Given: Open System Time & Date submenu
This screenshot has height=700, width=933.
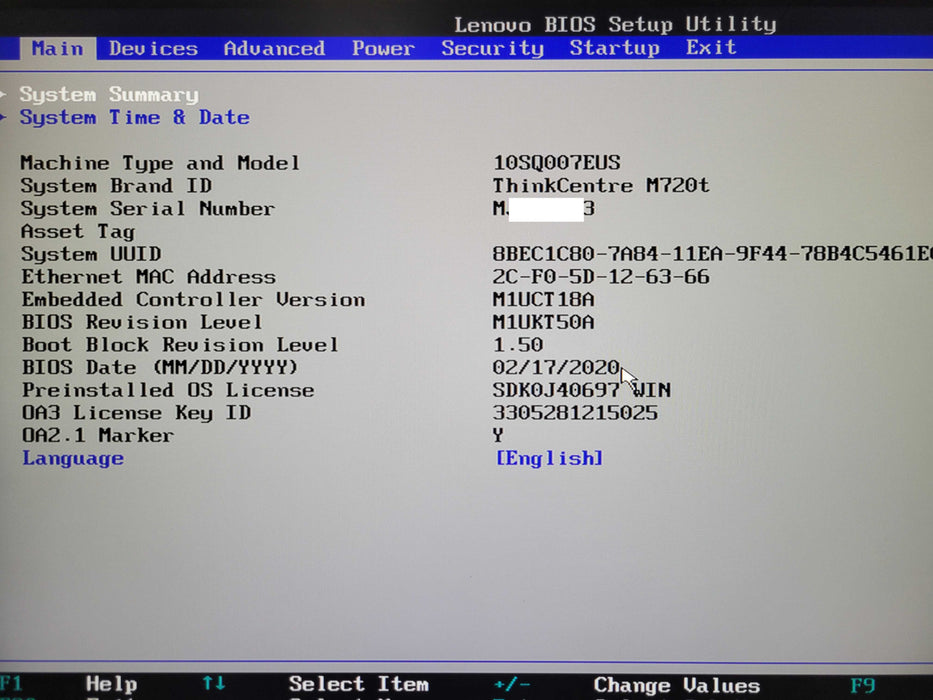Looking at the screenshot, I should [x=134, y=118].
